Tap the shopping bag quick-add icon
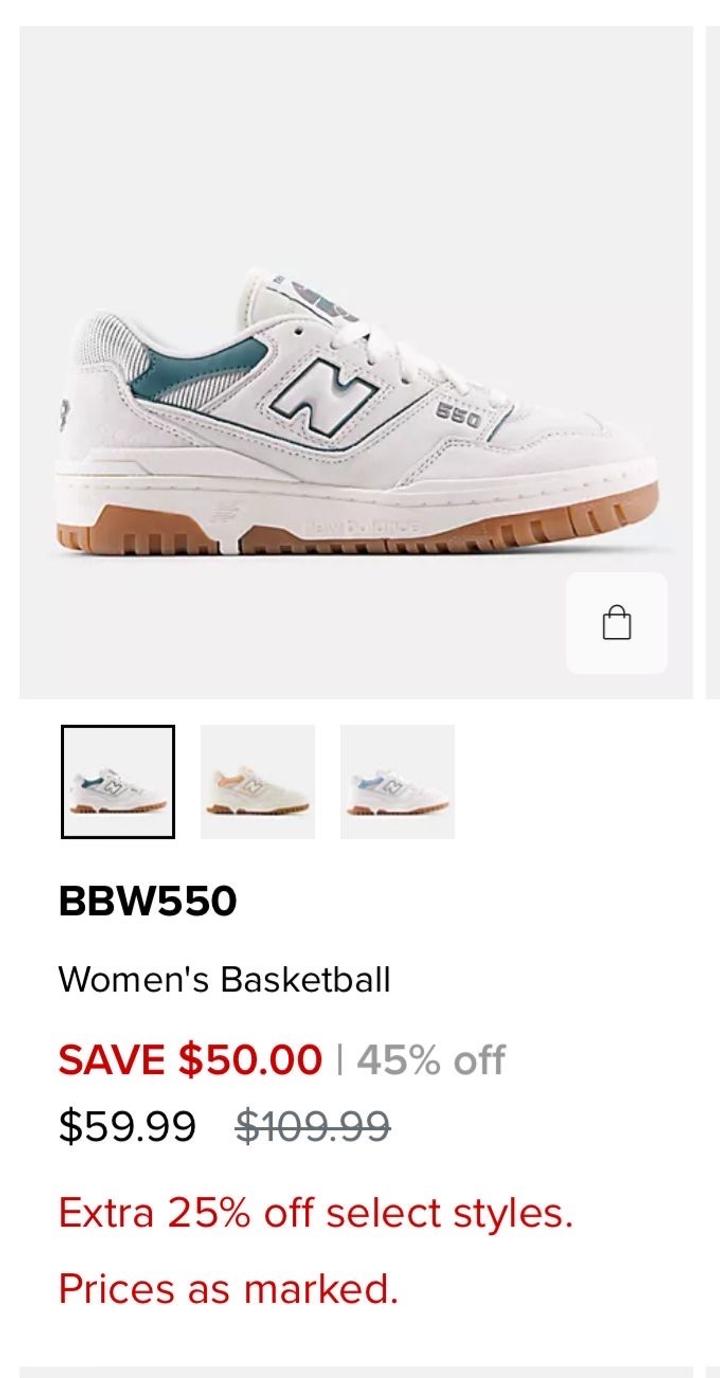 click(617, 623)
